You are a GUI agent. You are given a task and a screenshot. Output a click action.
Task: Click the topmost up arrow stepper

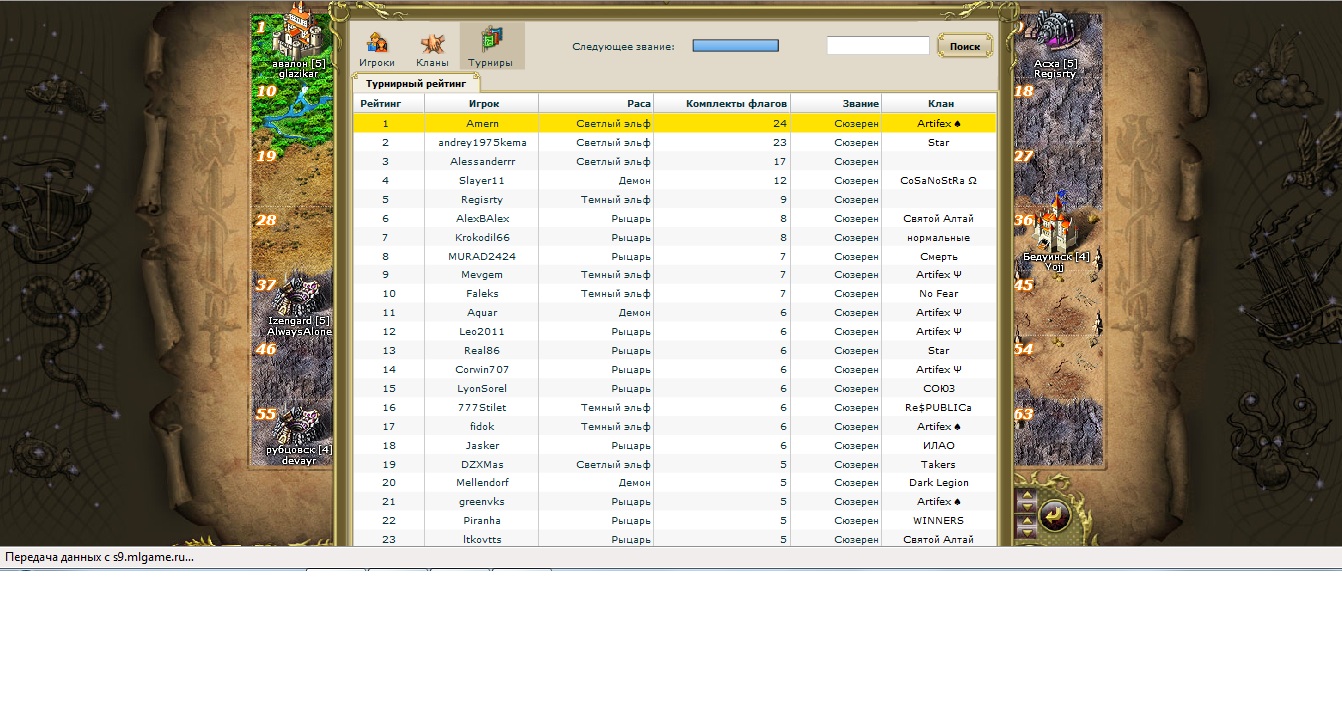(1027, 494)
